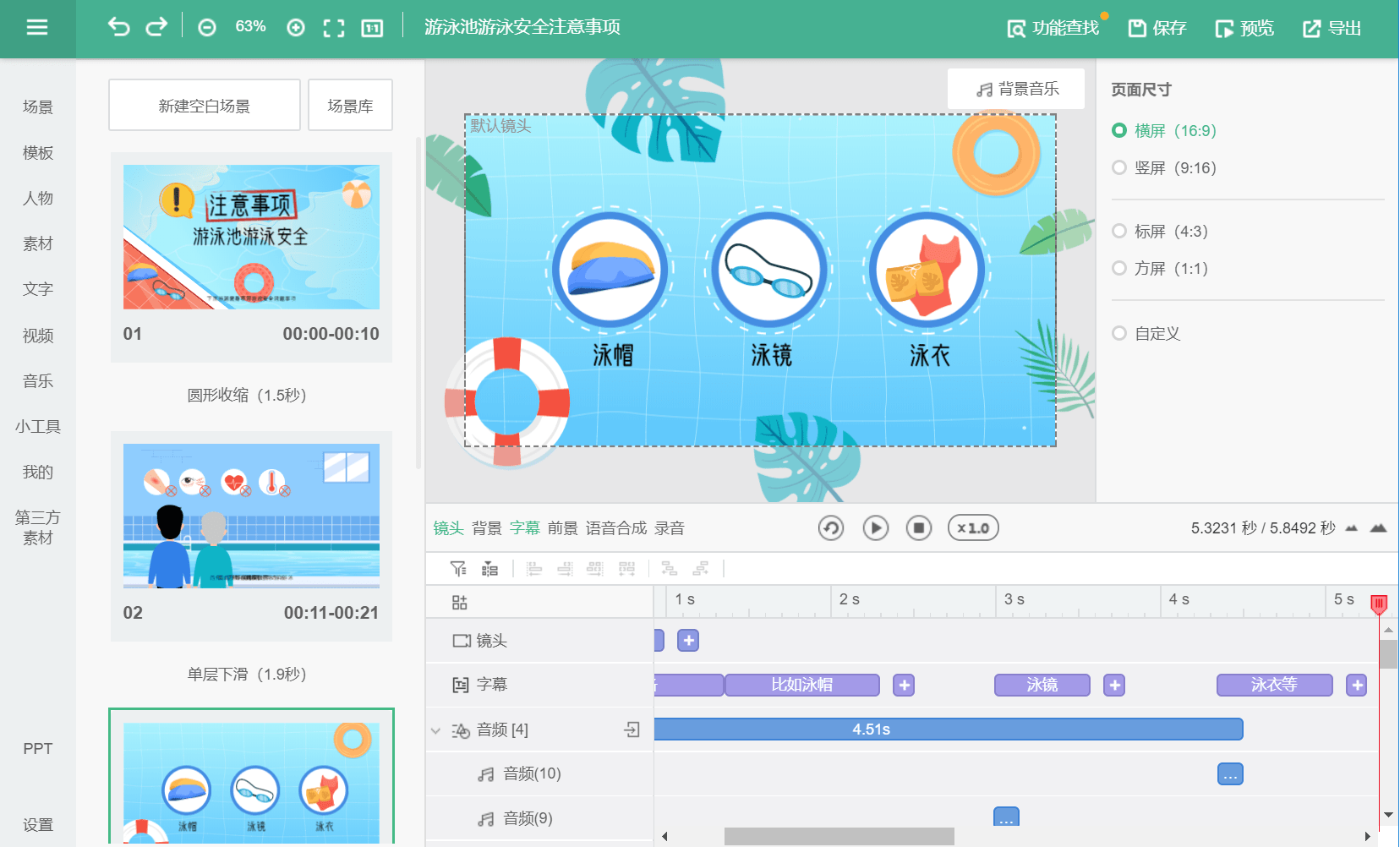Viewport: 1400px width, 847px height.
Task: Stop timeline playback
Action: (919, 527)
